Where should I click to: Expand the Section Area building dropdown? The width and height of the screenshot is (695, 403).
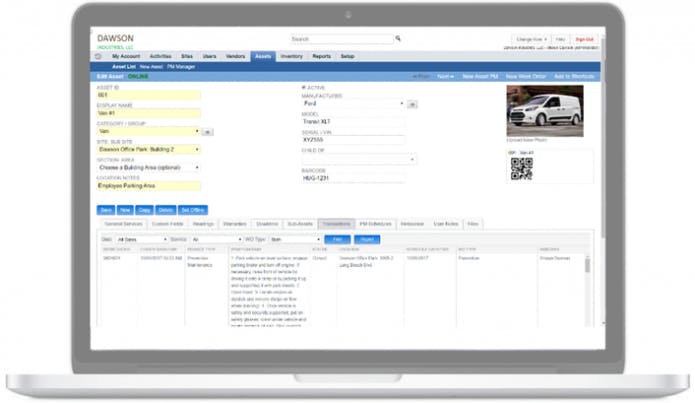[x=148, y=168]
